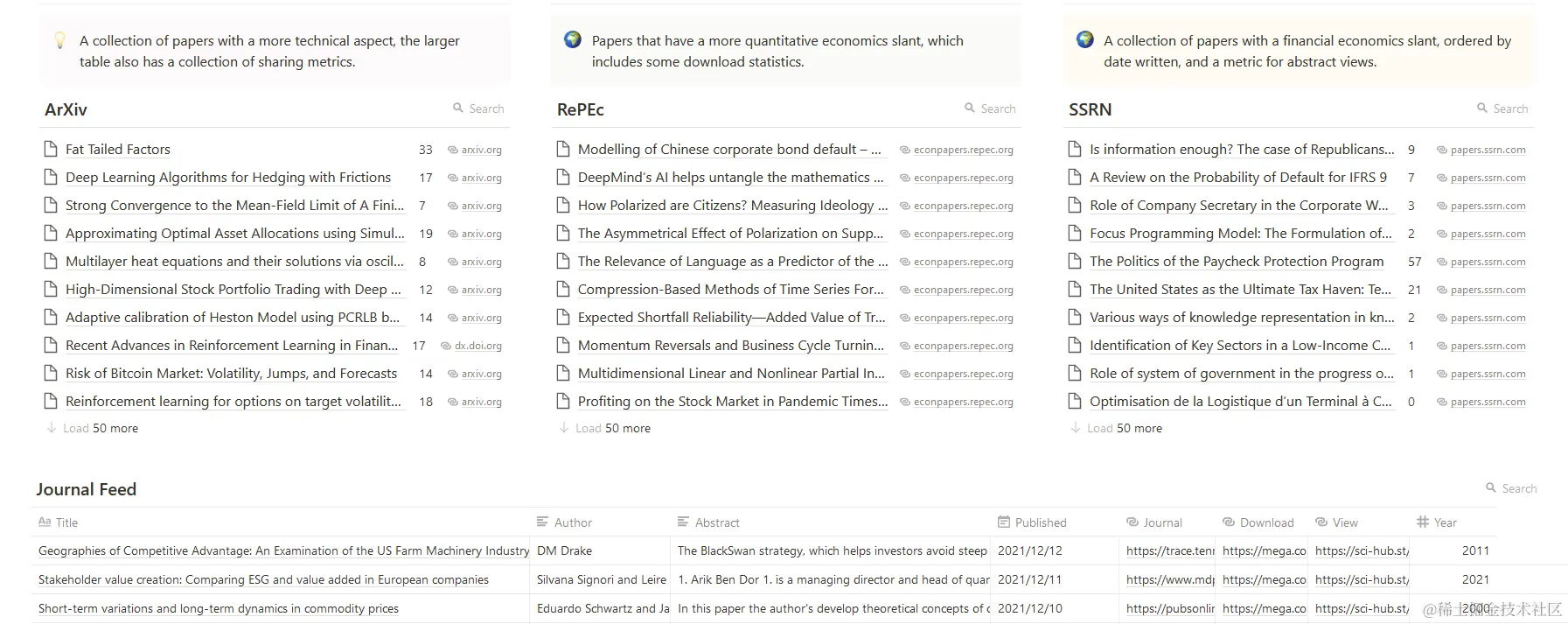Open Compression-Based Methods of Time Series paper

(731, 290)
